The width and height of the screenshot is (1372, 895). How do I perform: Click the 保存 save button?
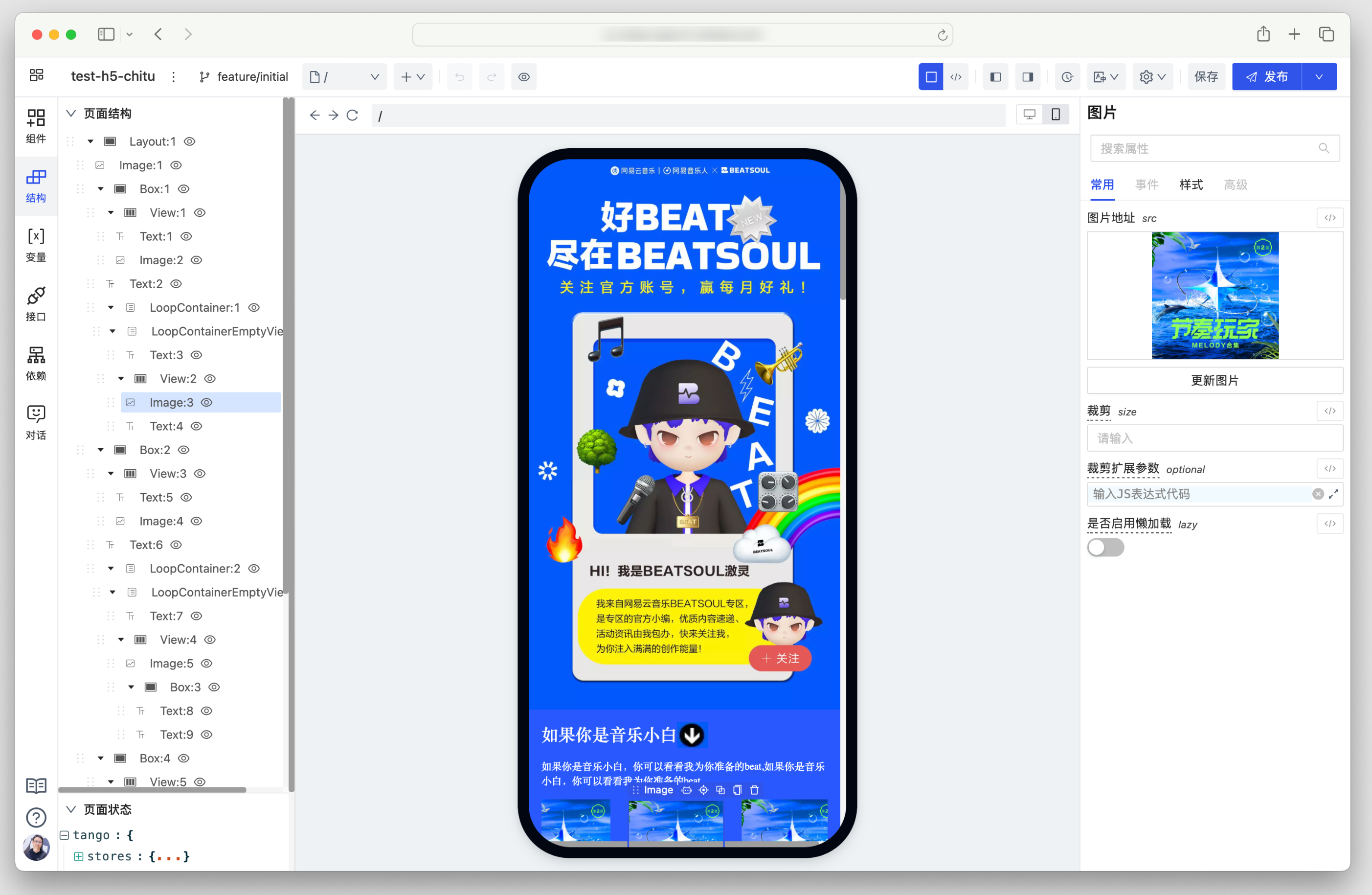click(1206, 77)
